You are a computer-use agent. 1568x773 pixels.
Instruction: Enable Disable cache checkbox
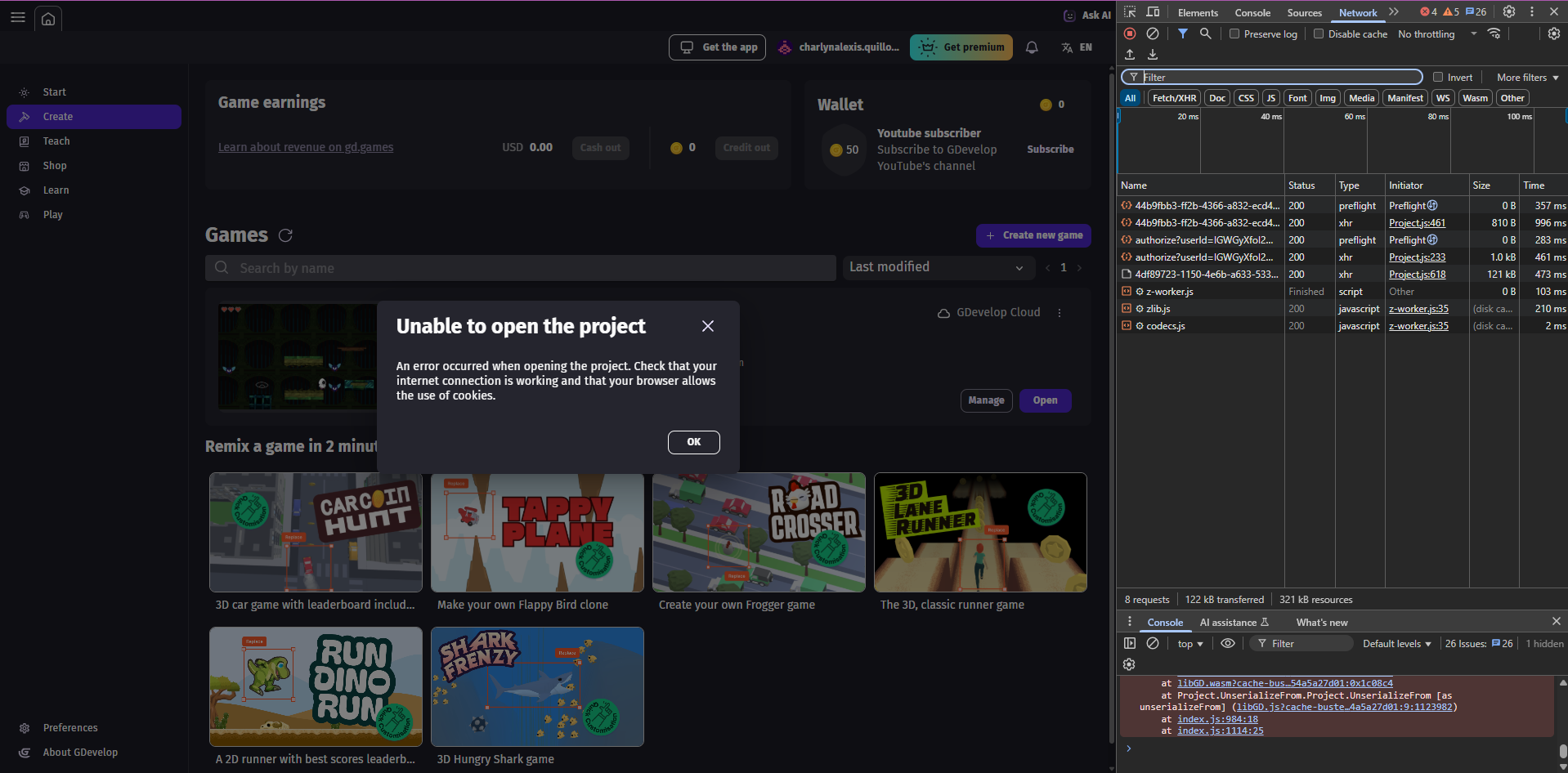1319,34
